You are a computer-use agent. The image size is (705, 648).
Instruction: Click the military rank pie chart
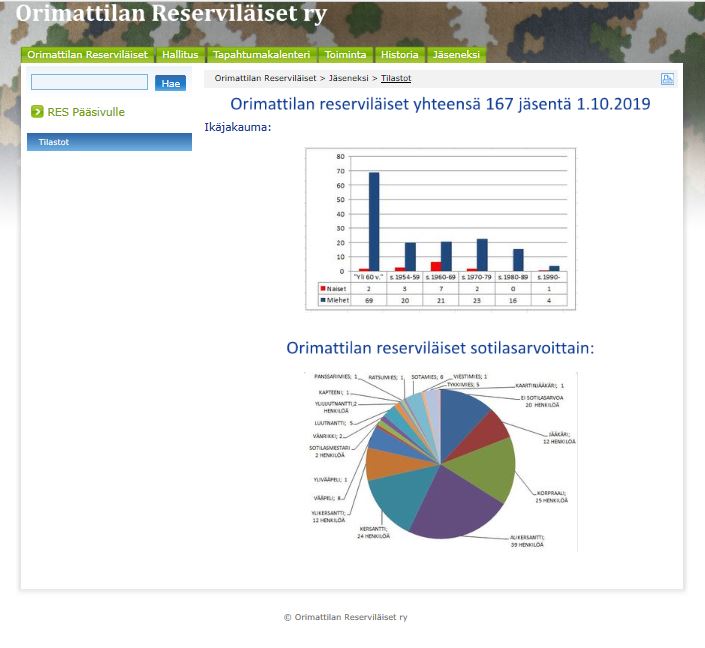click(x=441, y=460)
